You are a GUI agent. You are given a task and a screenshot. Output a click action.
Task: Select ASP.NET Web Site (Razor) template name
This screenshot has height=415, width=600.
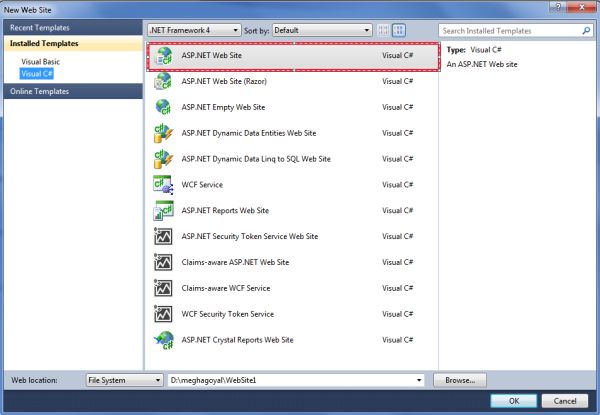pyautogui.click(x=224, y=81)
